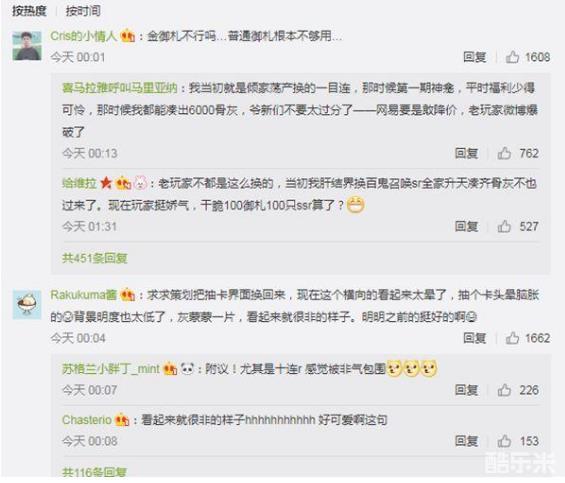The image size is (565, 483).
Task: Expand the 共451条回复 replies
Action: point(94,258)
